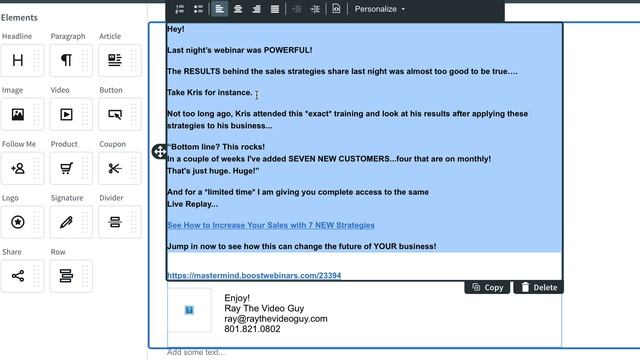Click the 'Ray The Video Guy' signature name
This screenshot has width=640, height=360.
point(264,308)
